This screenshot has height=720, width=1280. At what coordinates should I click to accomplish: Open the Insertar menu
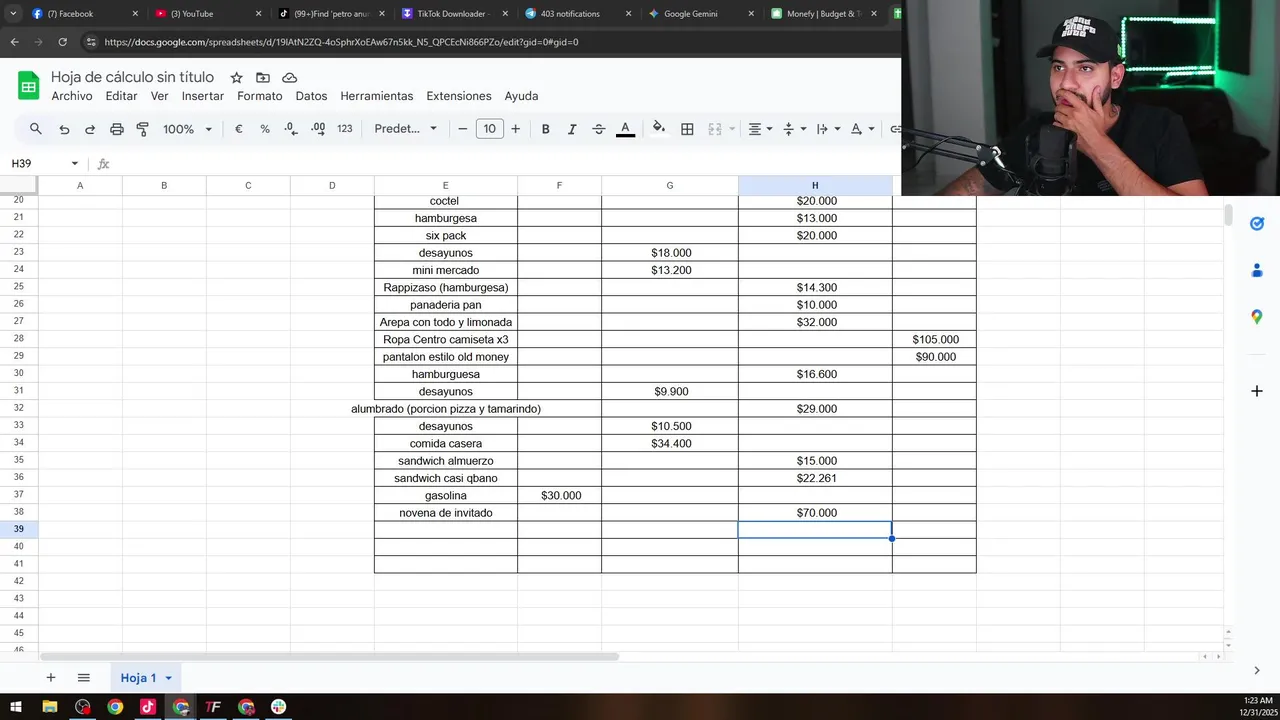point(203,96)
